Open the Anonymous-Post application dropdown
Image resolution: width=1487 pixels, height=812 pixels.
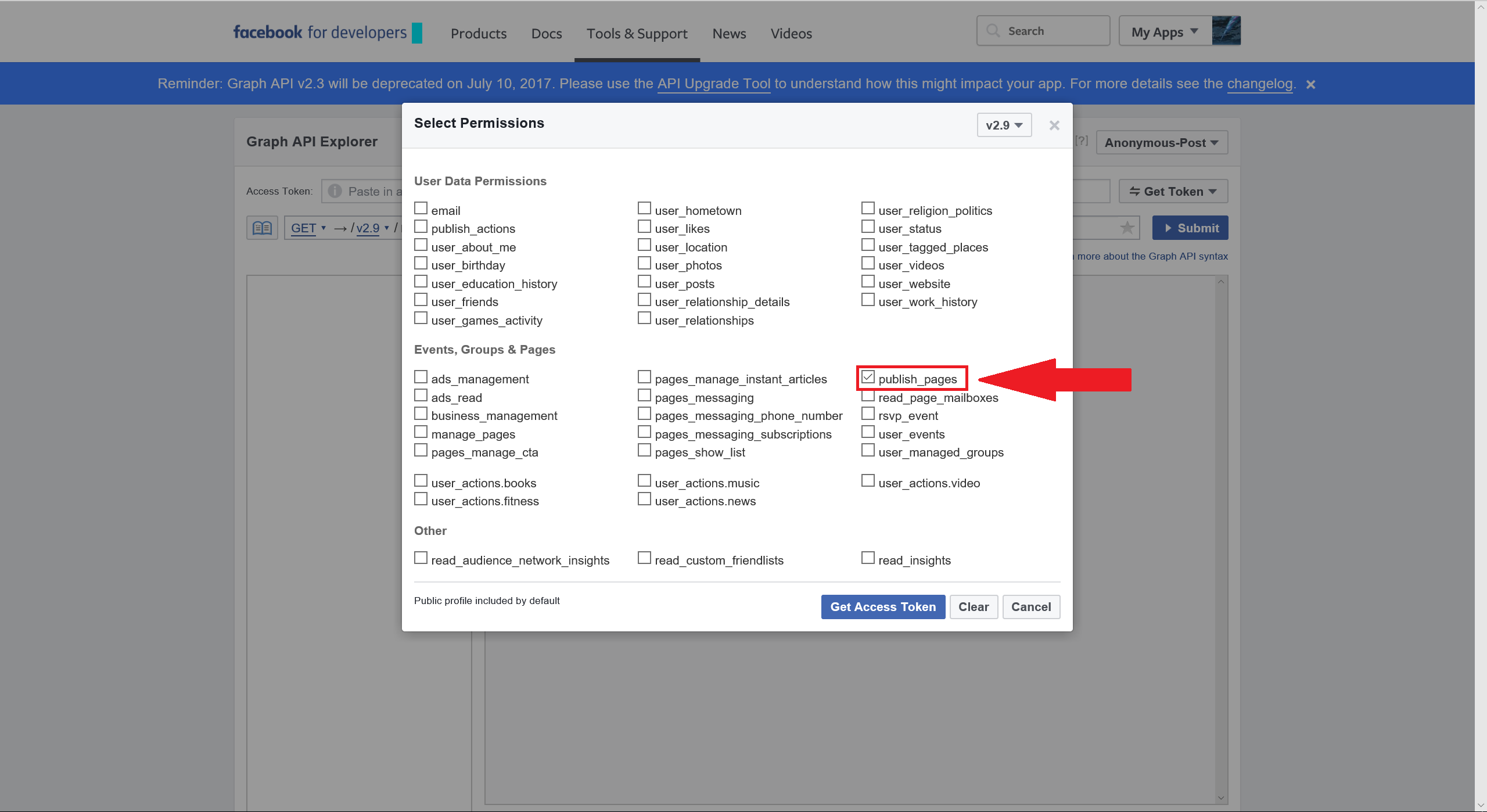tap(1161, 143)
